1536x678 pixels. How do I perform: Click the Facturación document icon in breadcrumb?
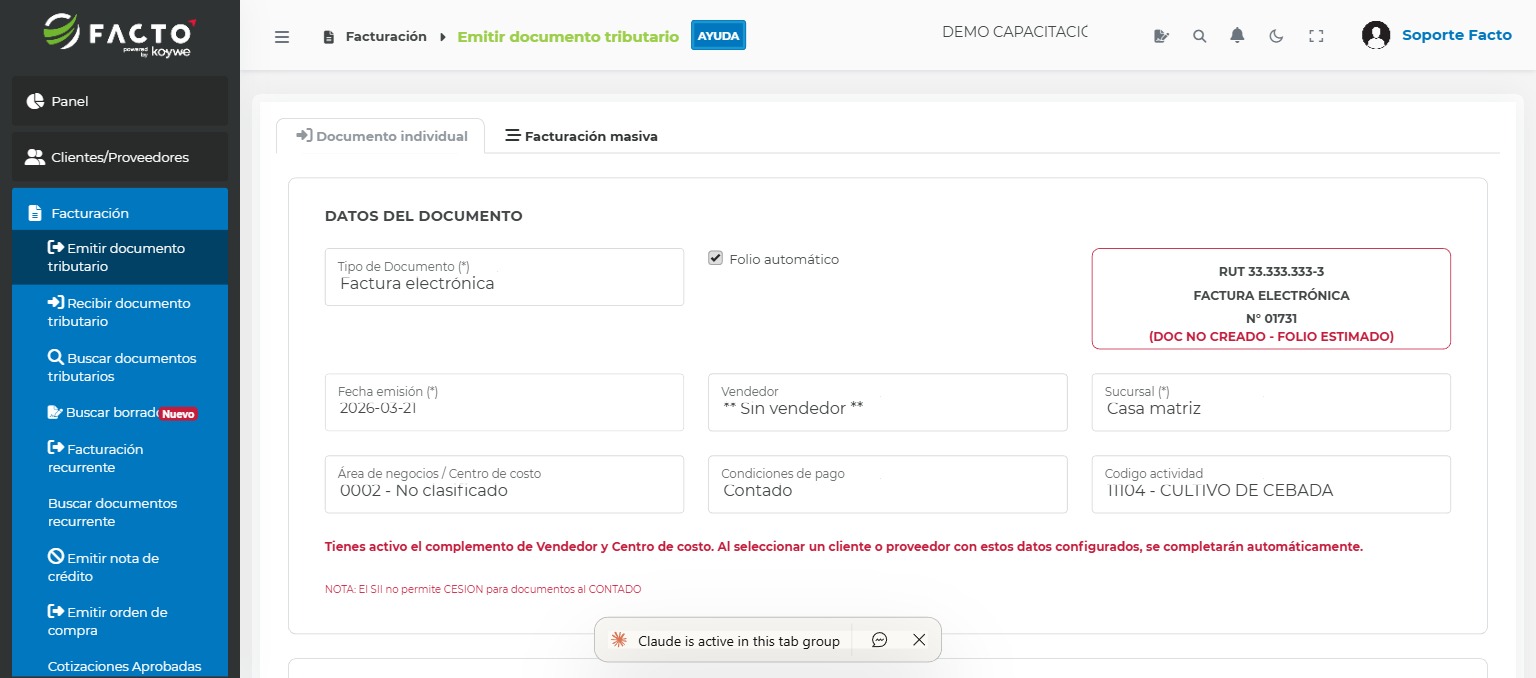click(x=328, y=35)
